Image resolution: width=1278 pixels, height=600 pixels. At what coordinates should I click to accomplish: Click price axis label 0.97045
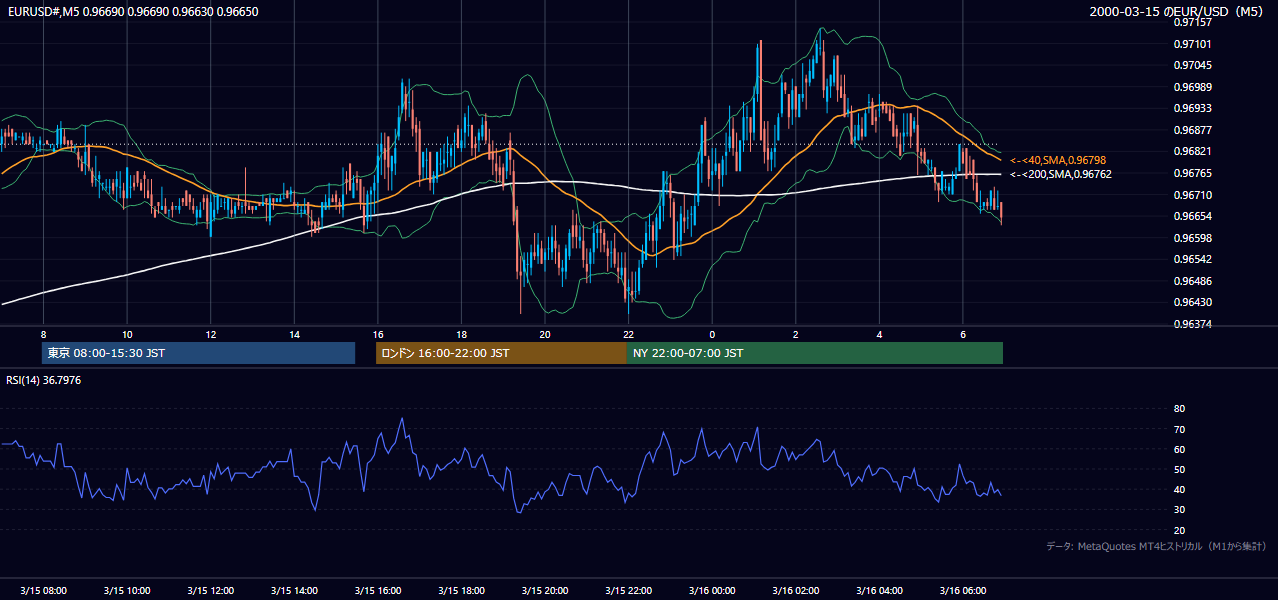(x=1193, y=65)
